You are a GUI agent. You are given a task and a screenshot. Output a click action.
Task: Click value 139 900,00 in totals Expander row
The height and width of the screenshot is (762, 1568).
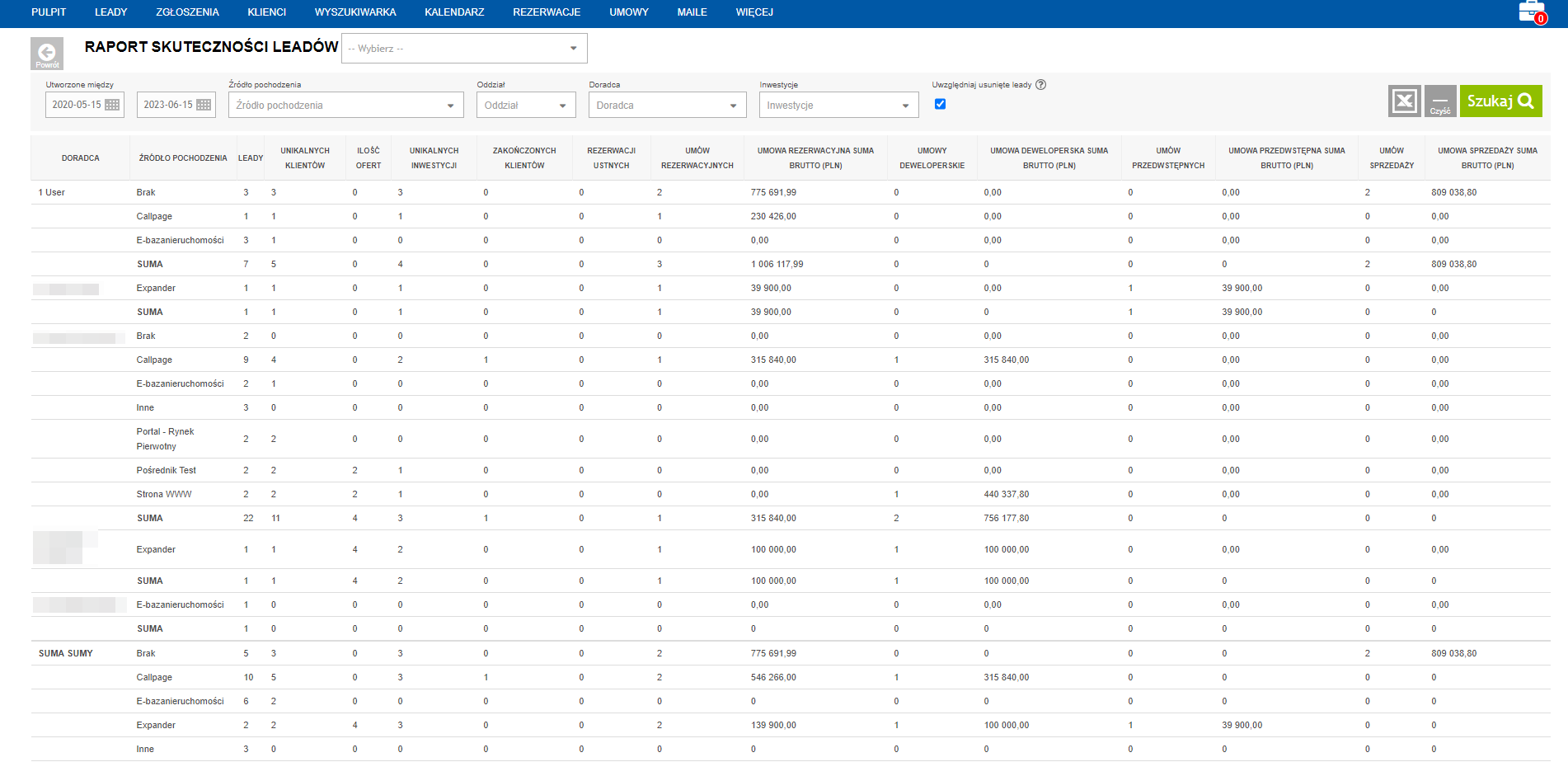pyautogui.click(x=773, y=725)
